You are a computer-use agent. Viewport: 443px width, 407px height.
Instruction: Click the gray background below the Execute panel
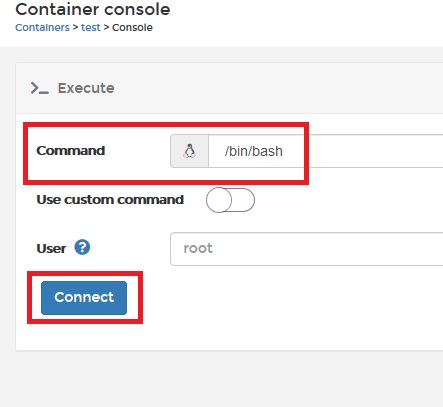click(x=221, y=380)
